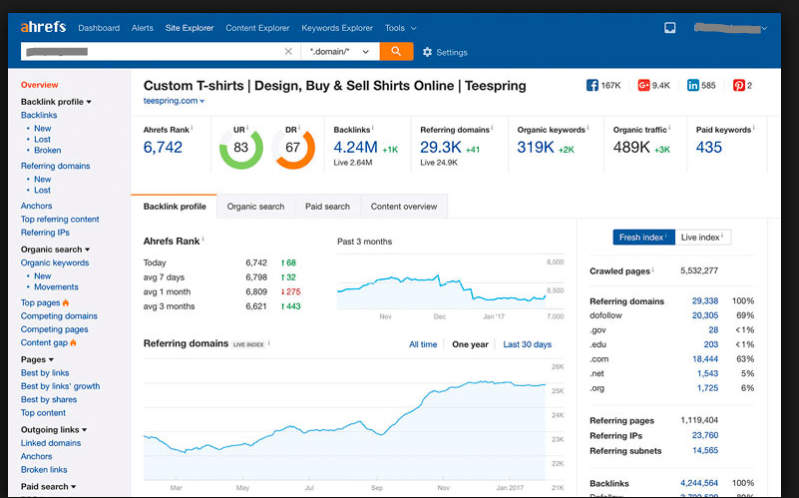Image resolution: width=799 pixels, height=498 pixels.
Task: Open the notifications monitor icon in header
Action: (x=670, y=28)
